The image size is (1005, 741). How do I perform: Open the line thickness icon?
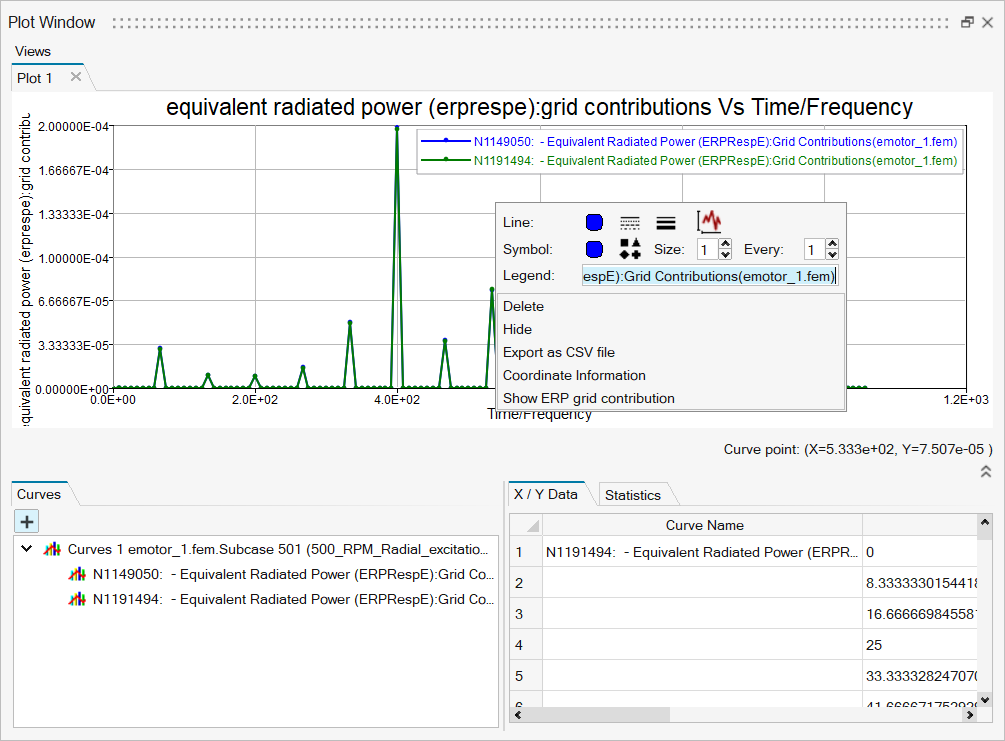pyautogui.click(x=665, y=223)
